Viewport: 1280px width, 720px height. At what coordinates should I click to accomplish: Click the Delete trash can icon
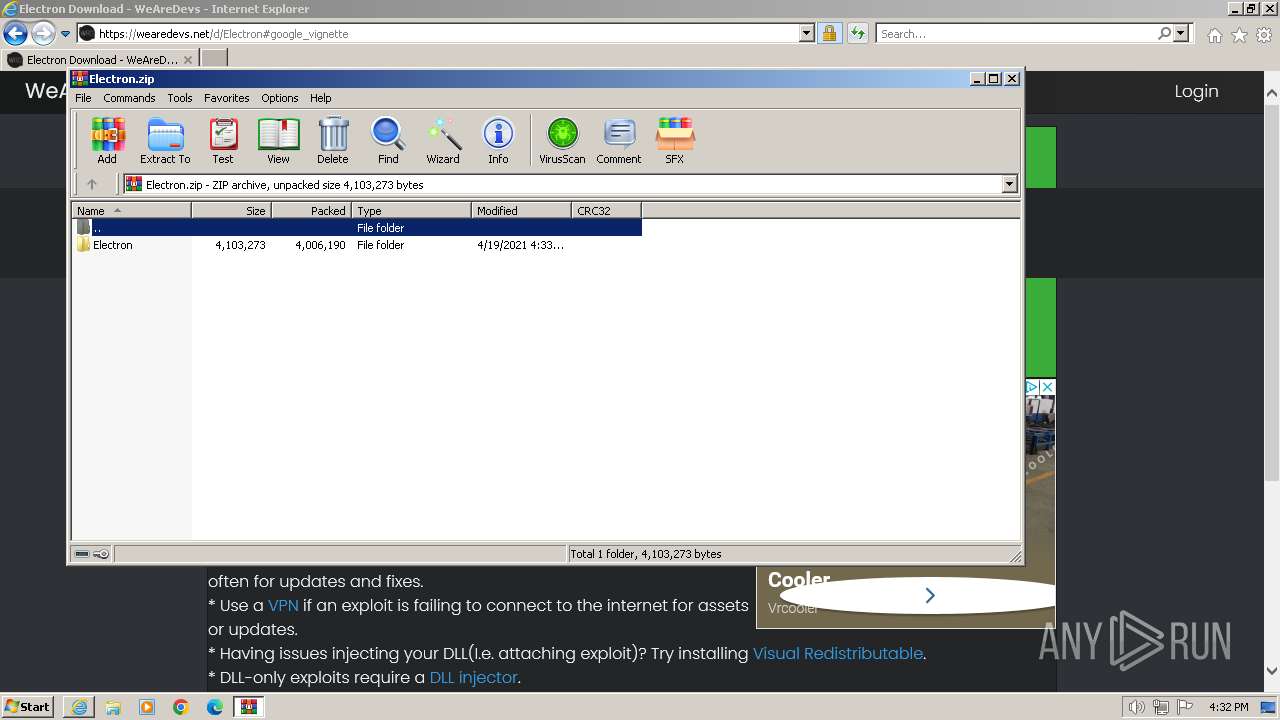tap(333, 140)
